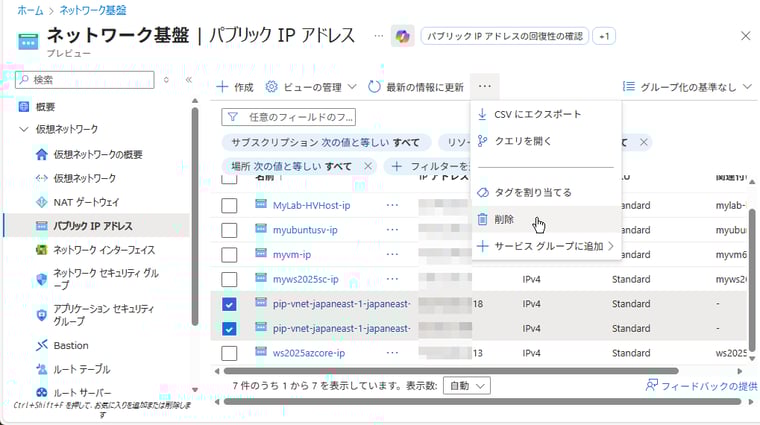Click 最新の情報に更新 refresh button

416,87
